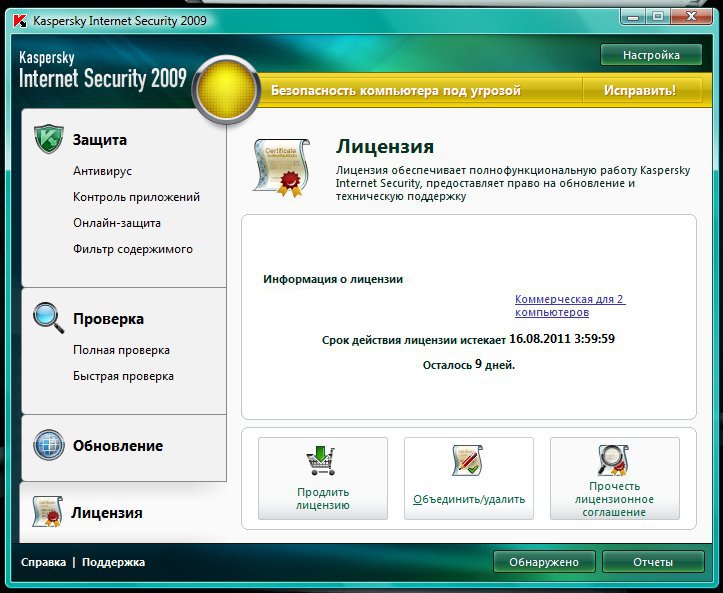723x593 pixels.
Task: Click the Безопасность компьютера под угрозой banner
Action: tap(396, 90)
